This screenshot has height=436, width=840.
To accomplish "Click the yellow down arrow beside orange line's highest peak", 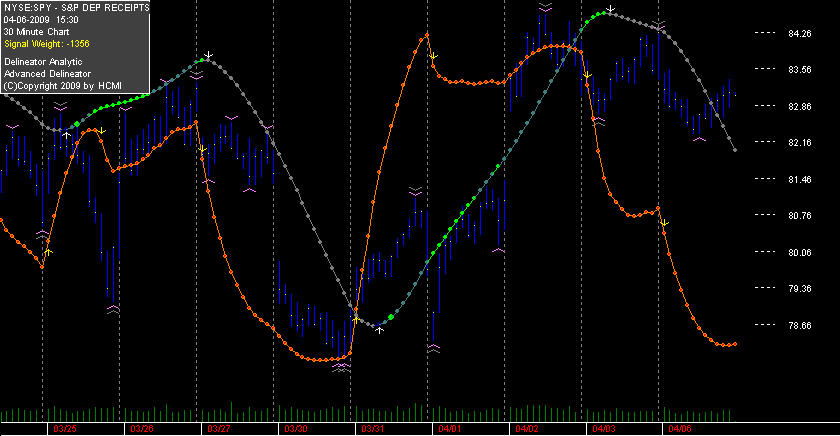I will 434,56.
